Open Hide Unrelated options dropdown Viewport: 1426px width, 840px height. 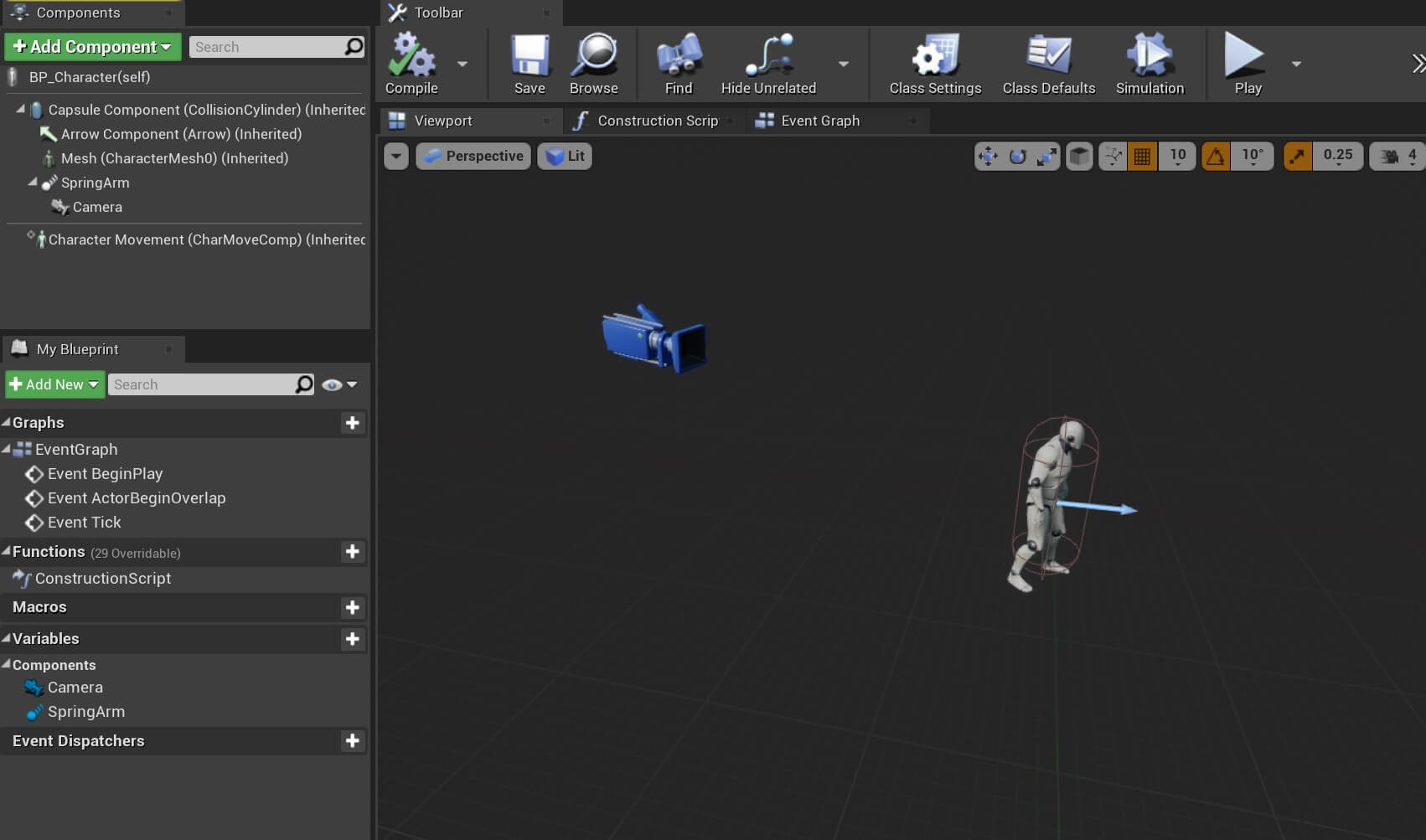[x=844, y=64]
